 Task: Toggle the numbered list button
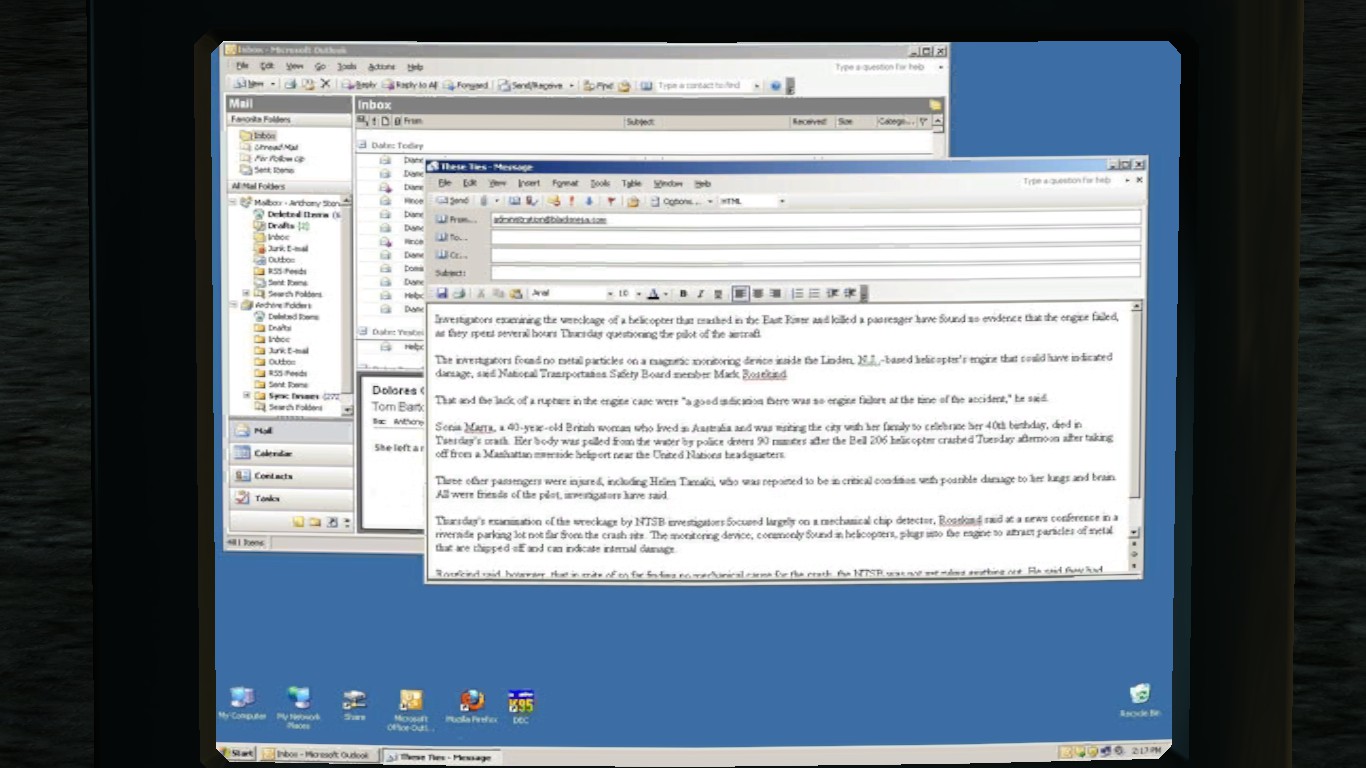coord(797,293)
